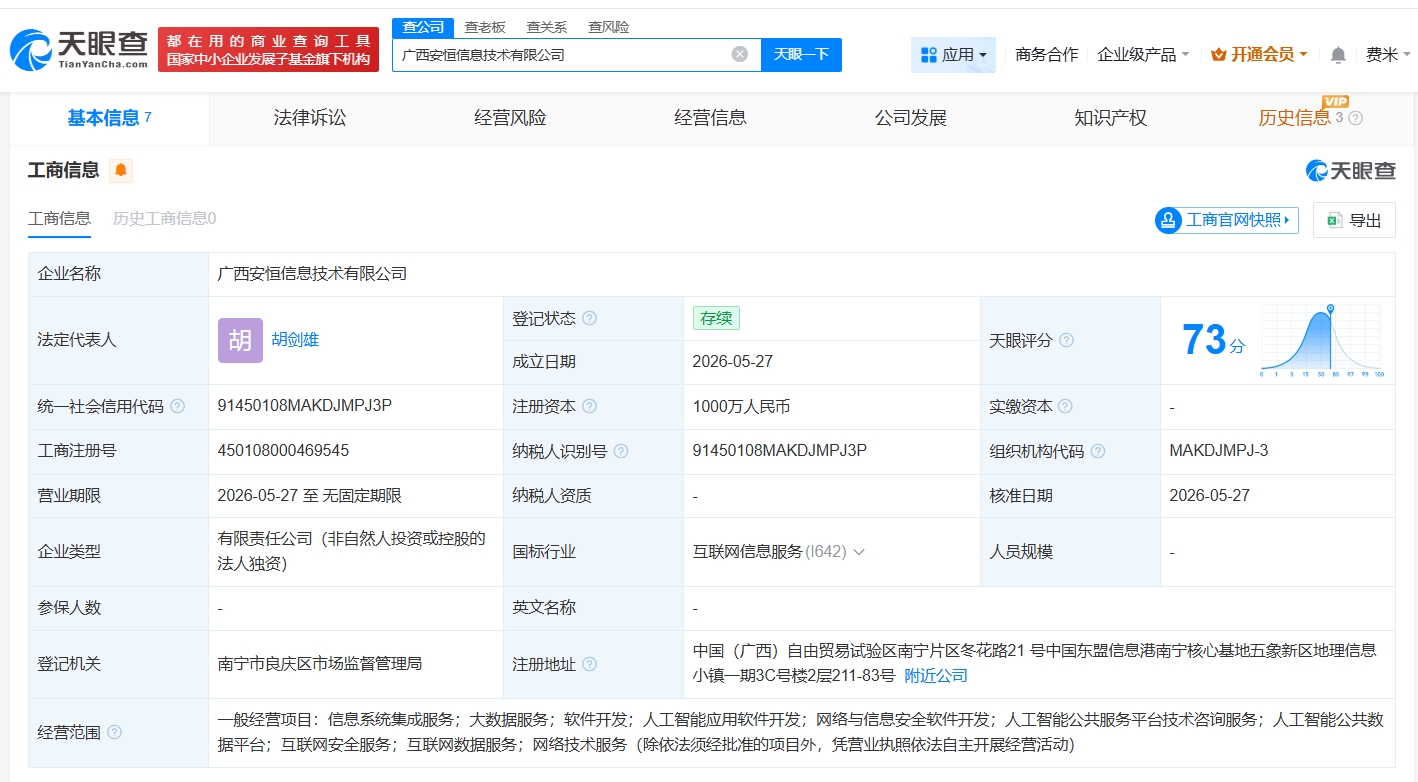Click business term 2026-05-27 至 无固定期限
The height and width of the screenshot is (782, 1418).
coord(309,496)
